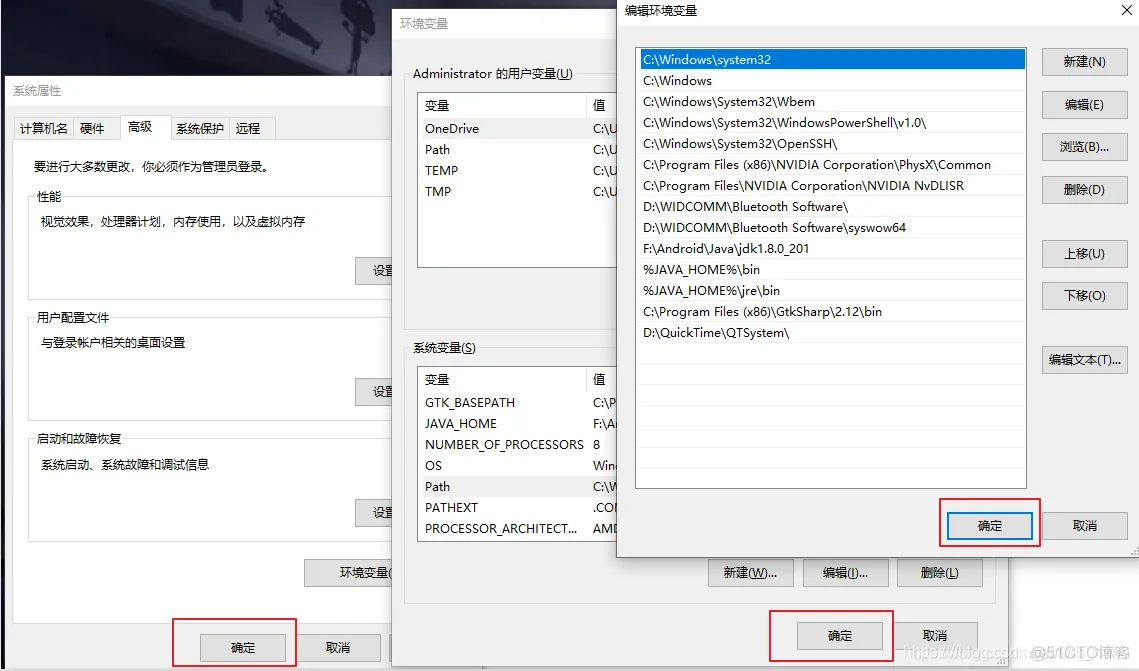Screen dimensions: 1139x671
Task: Select PROCESSOR_ARCHITECT... system variable
Action: (517, 529)
